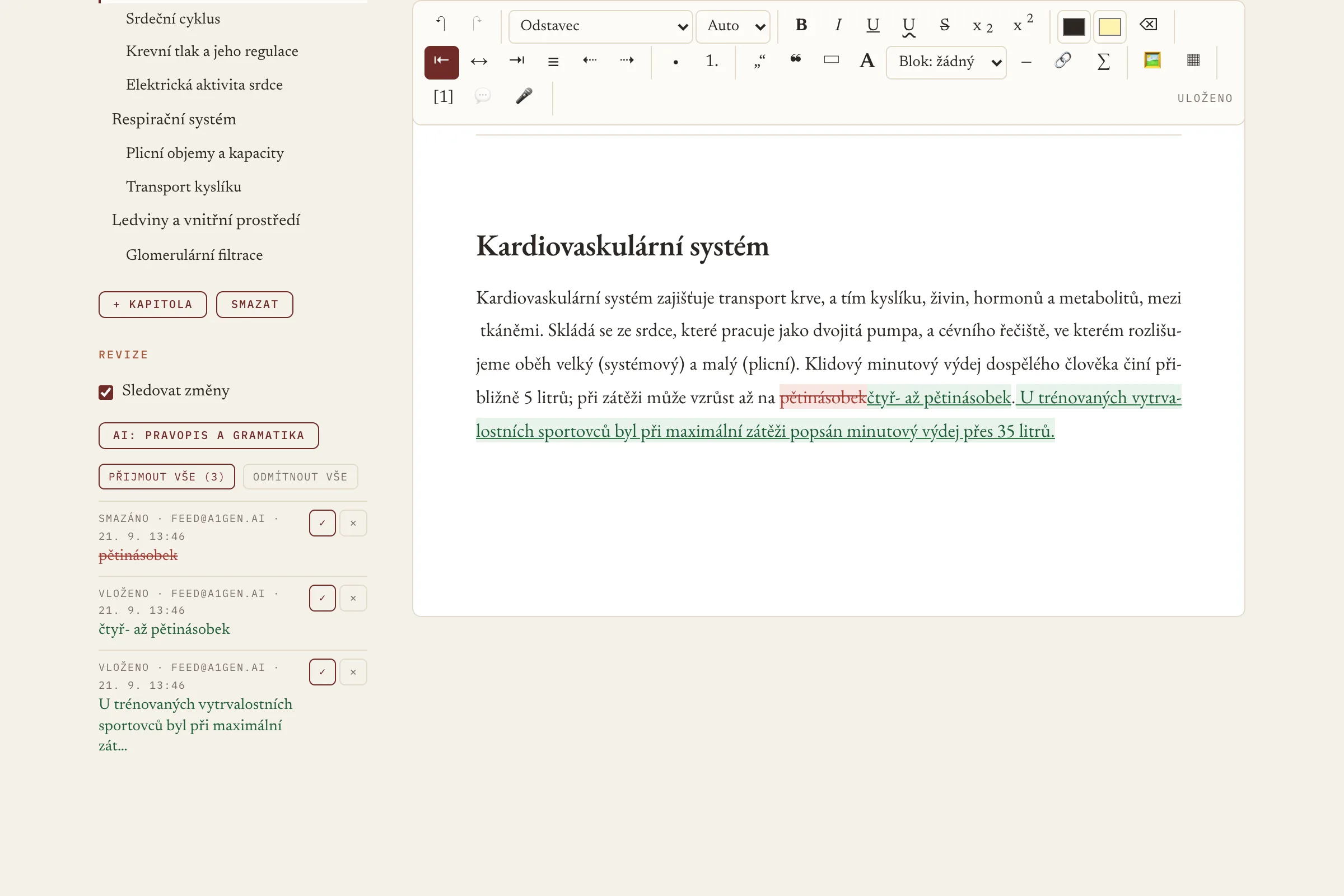Image resolution: width=1344 pixels, height=896 pixels.
Task: Toggle italic formatting
Action: pos(837,26)
